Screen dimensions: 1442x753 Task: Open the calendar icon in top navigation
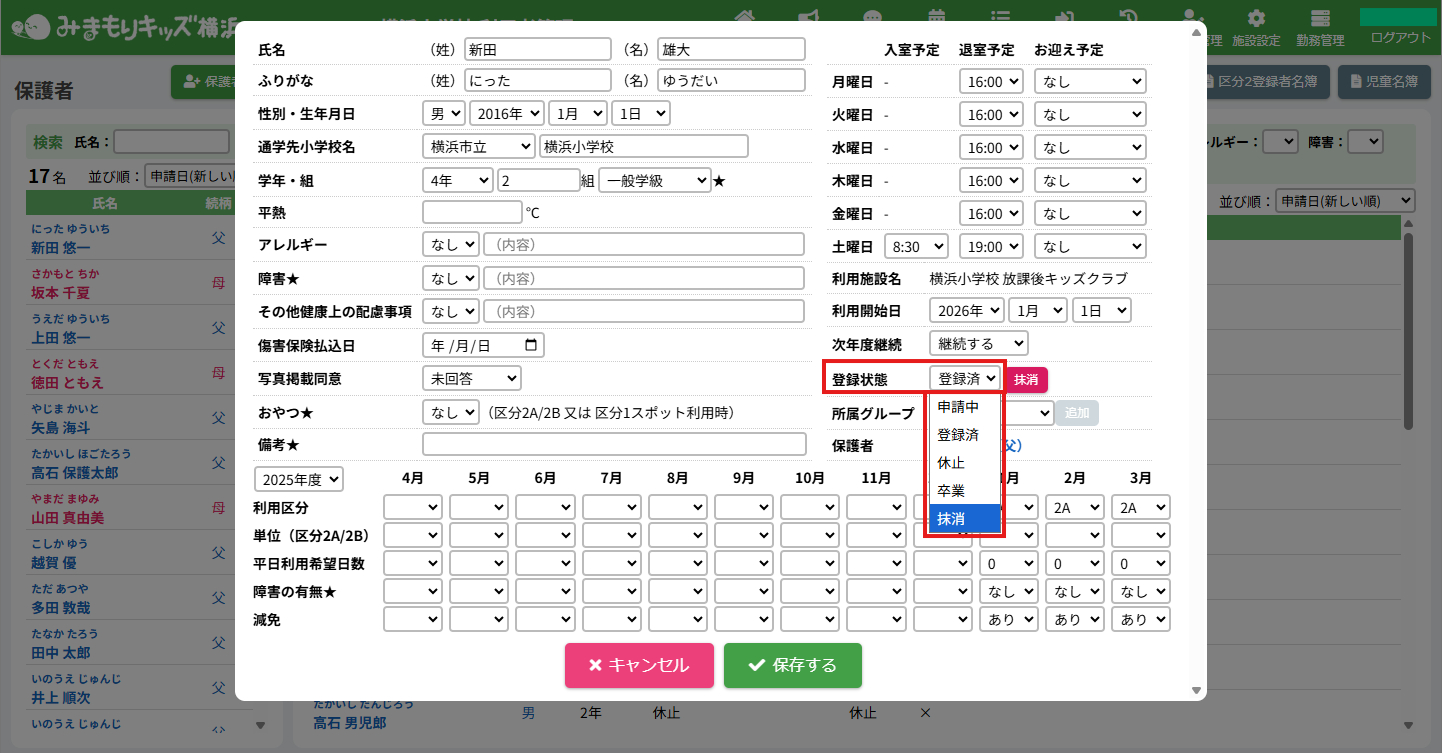[x=937, y=17]
